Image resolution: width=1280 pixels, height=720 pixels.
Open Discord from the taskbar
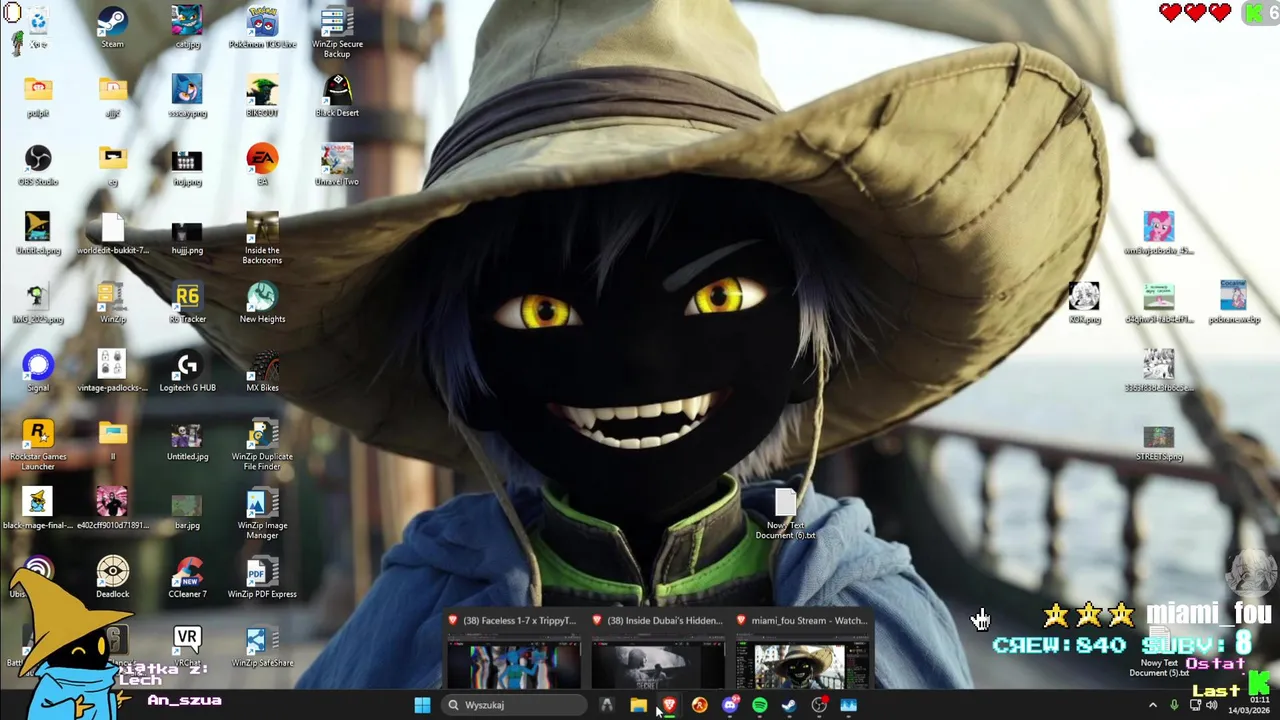click(x=729, y=705)
